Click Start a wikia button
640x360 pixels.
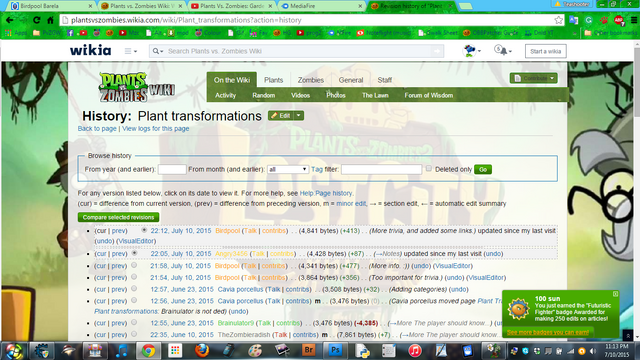pos(546,51)
